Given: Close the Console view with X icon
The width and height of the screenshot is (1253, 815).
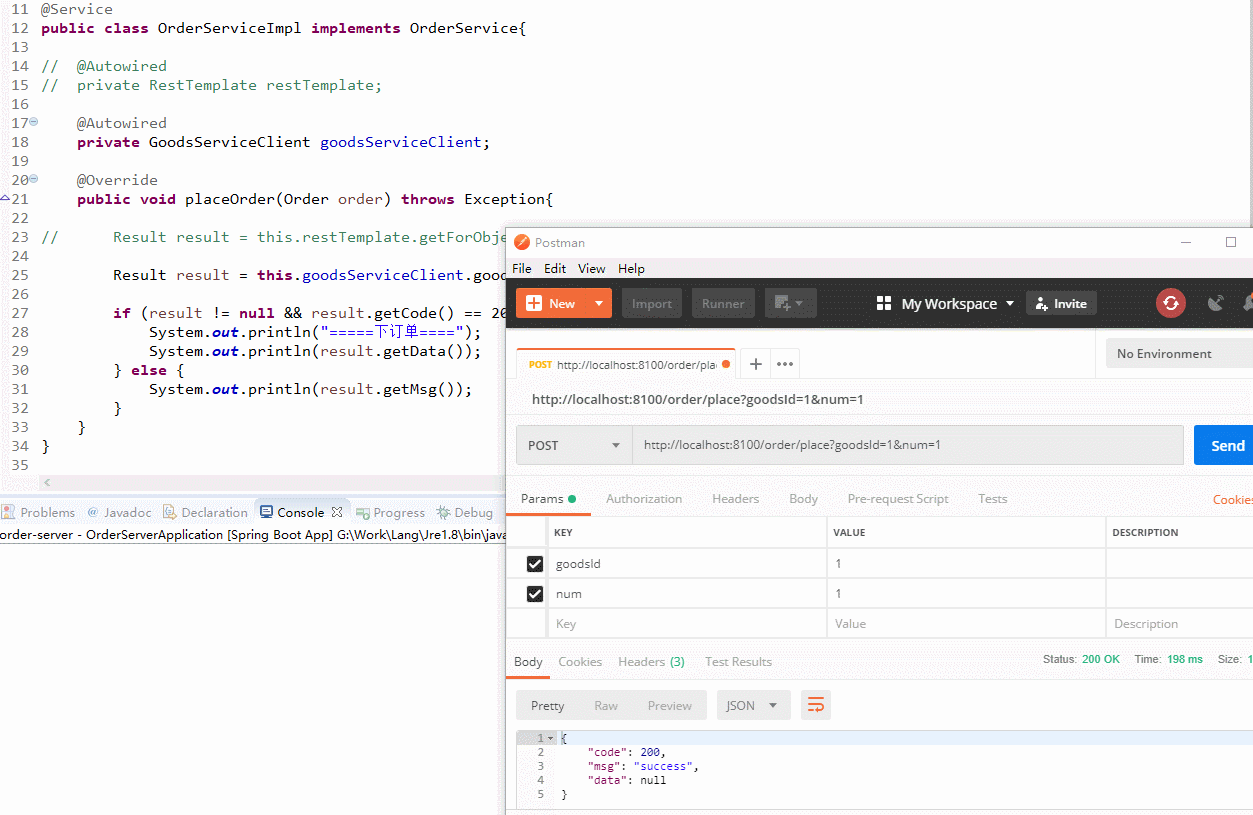Looking at the screenshot, I should tap(337, 512).
